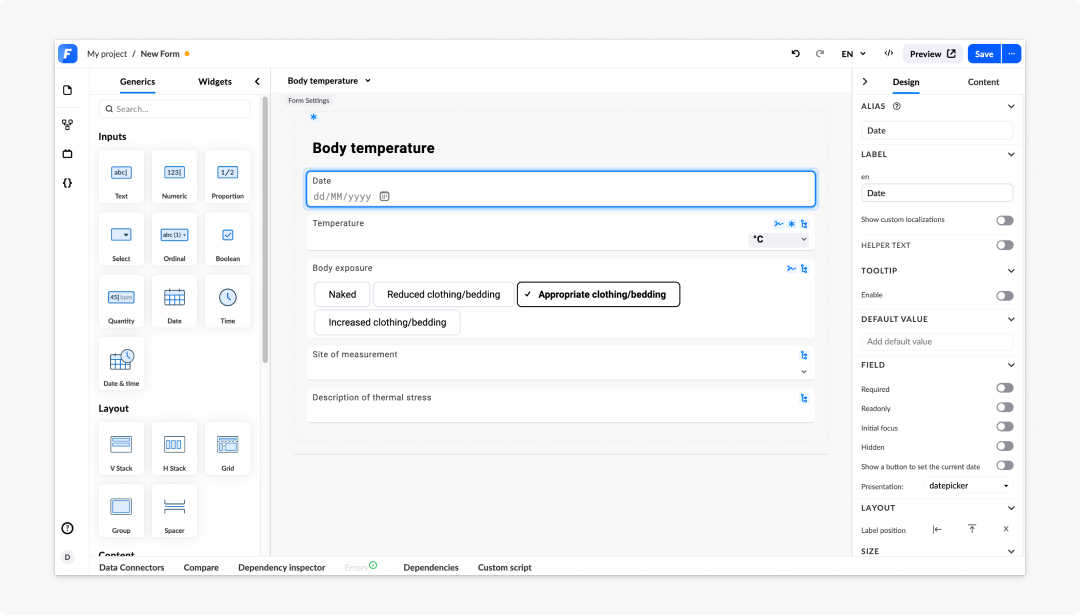Toggle Show custom localizations

point(1005,220)
